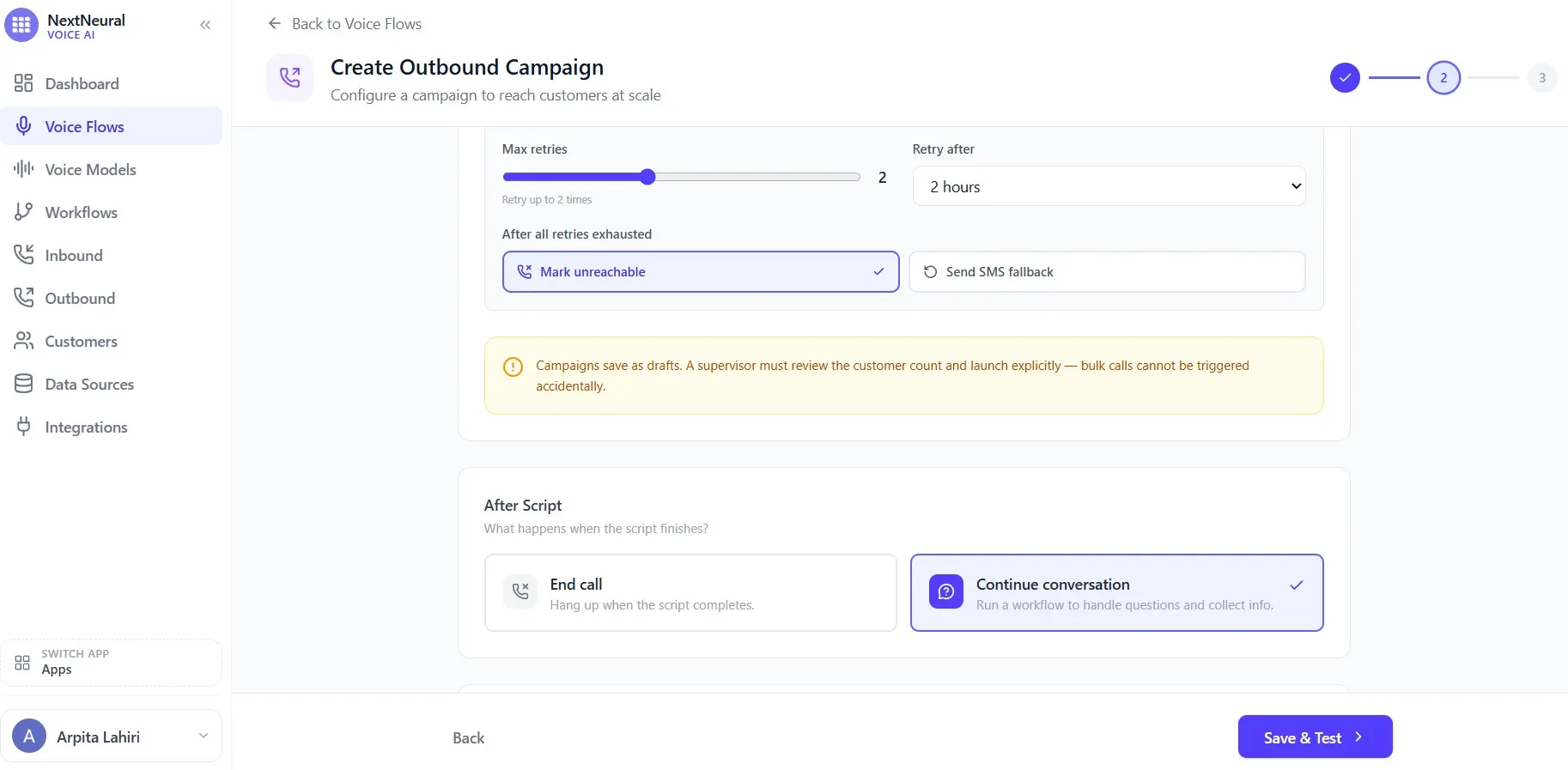The width and height of the screenshot is (1568, 770).
Task: Click the Workflows branch icon
Action: [24, 212]
